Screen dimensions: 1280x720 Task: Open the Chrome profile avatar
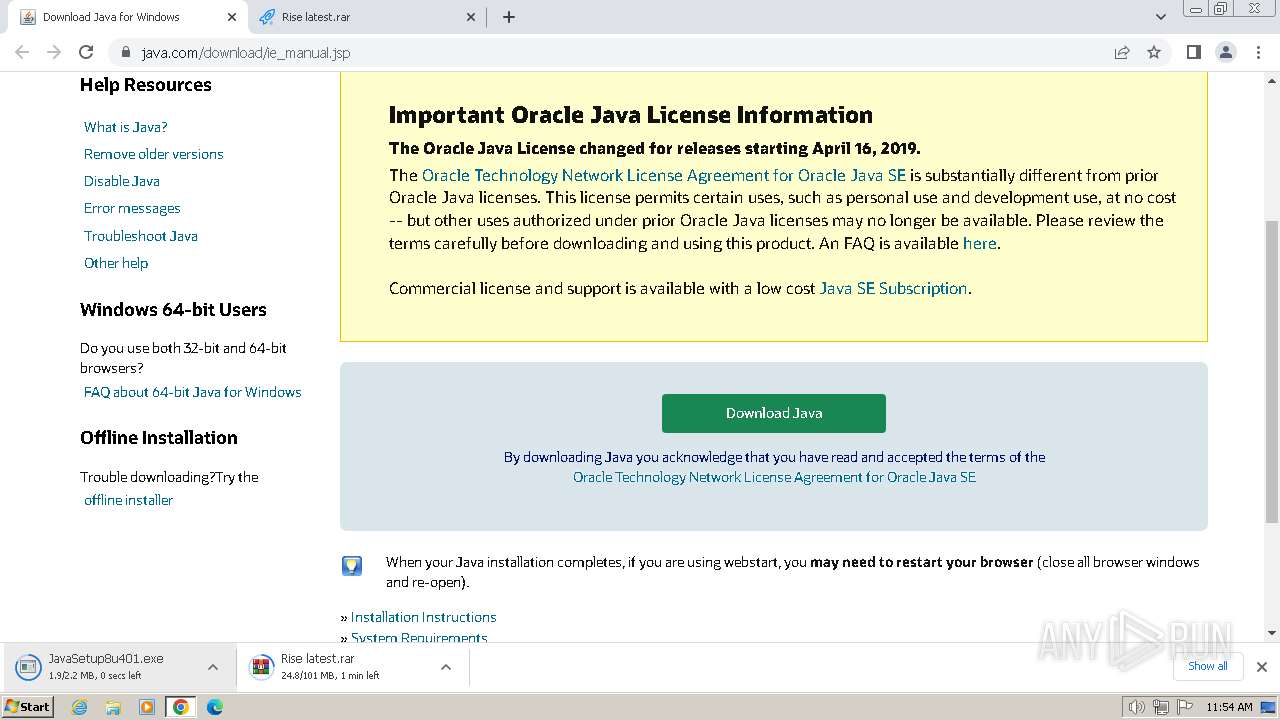coord(1225,52)
